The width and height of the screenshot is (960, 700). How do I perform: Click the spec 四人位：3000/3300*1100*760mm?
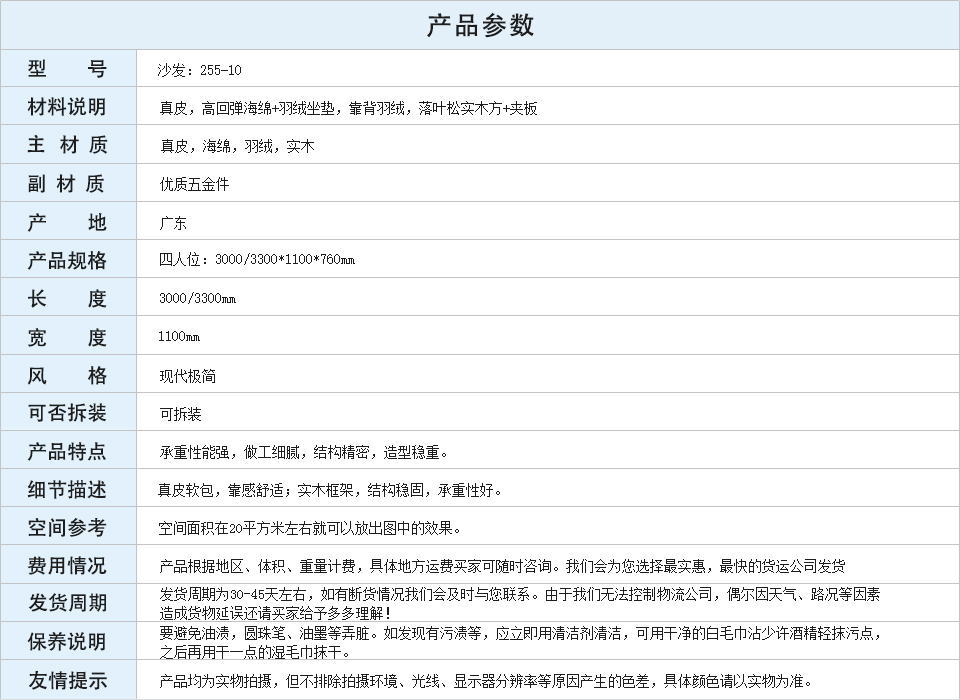click(257, 260)
